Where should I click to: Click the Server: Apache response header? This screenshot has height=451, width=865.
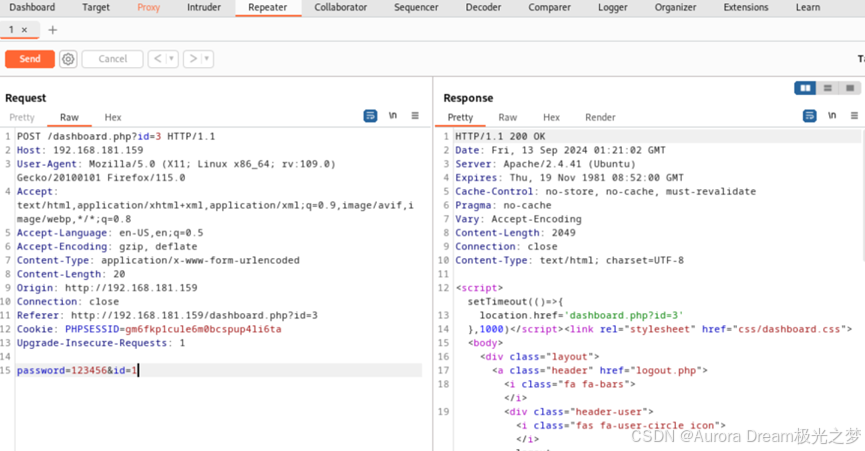click(x=545, y=164)
